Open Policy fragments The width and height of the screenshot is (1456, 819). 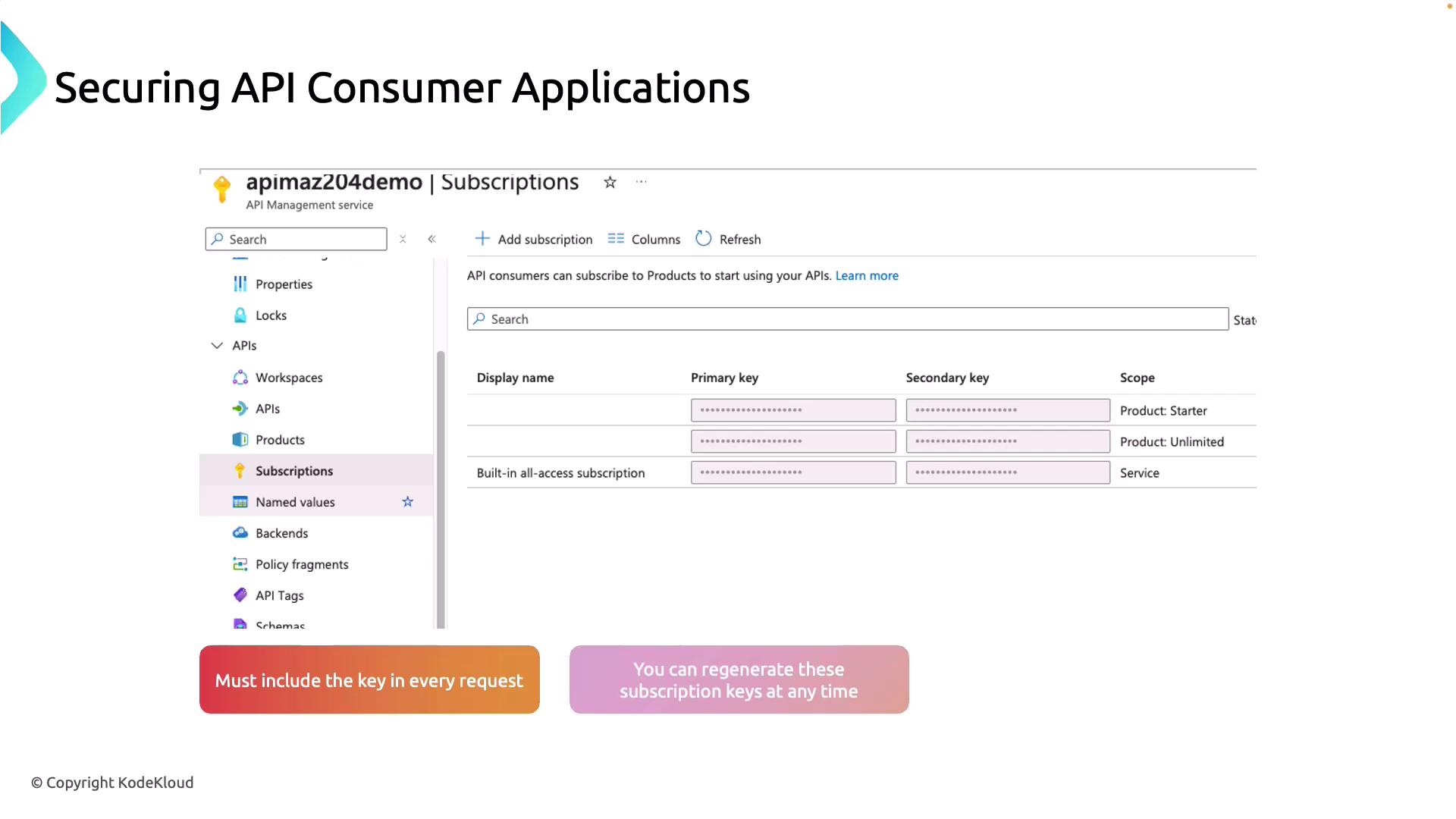point(301,564)
